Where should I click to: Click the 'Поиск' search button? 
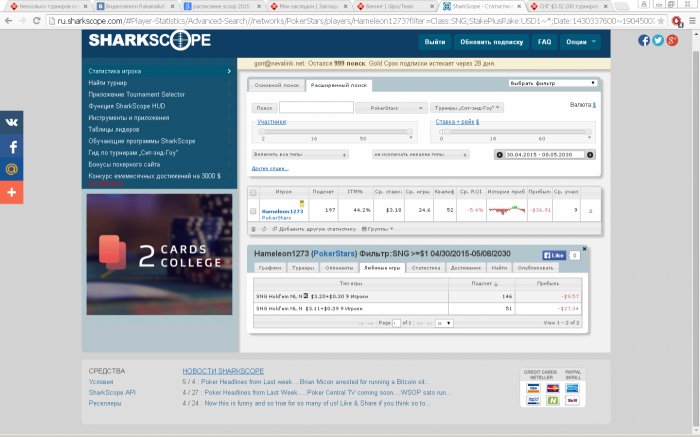(264, 108)
